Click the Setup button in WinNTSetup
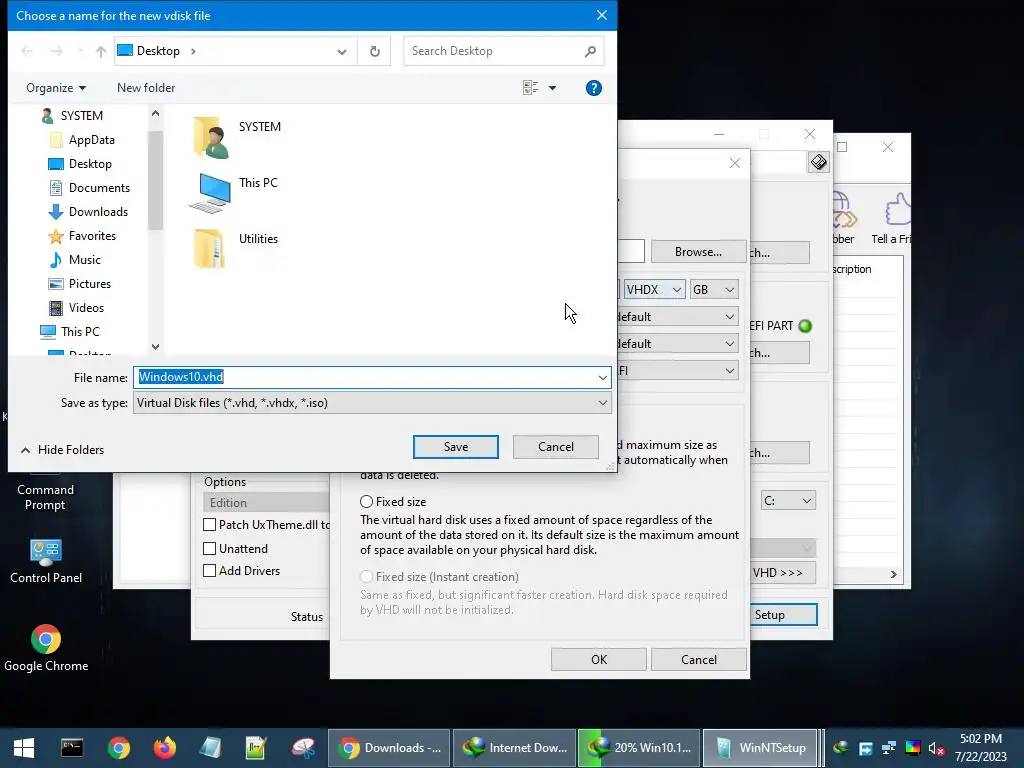The height and width of the screenshot is (768, 1024). pyautogui.click(x=782, y=615)
